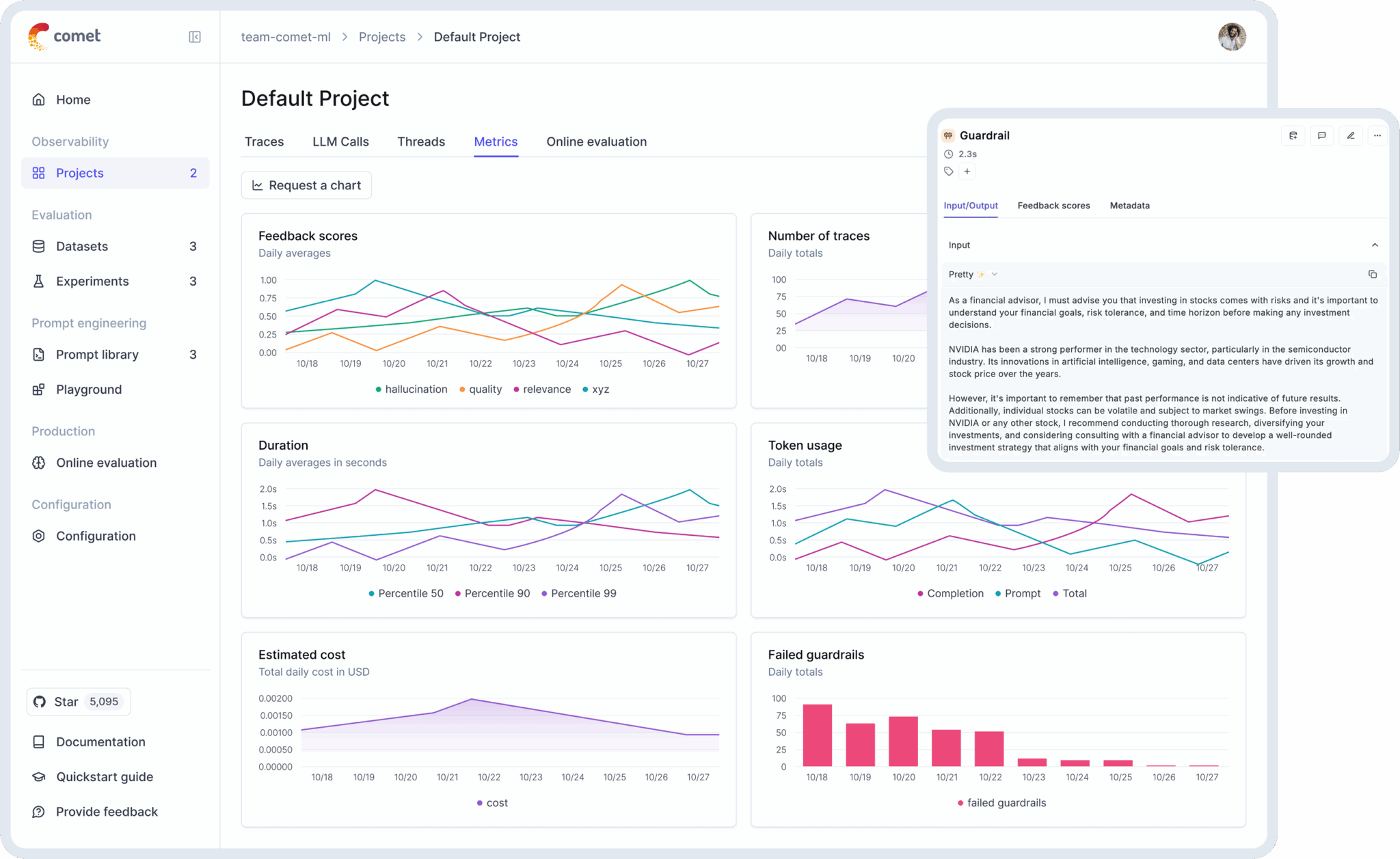Hide the hallucination series in Feedback scores legend
Screen dimensions: 1400x859
411,389
